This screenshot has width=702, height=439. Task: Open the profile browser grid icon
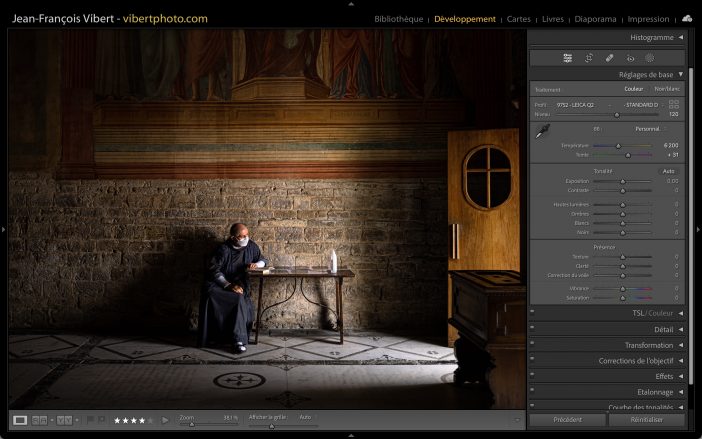674,104
